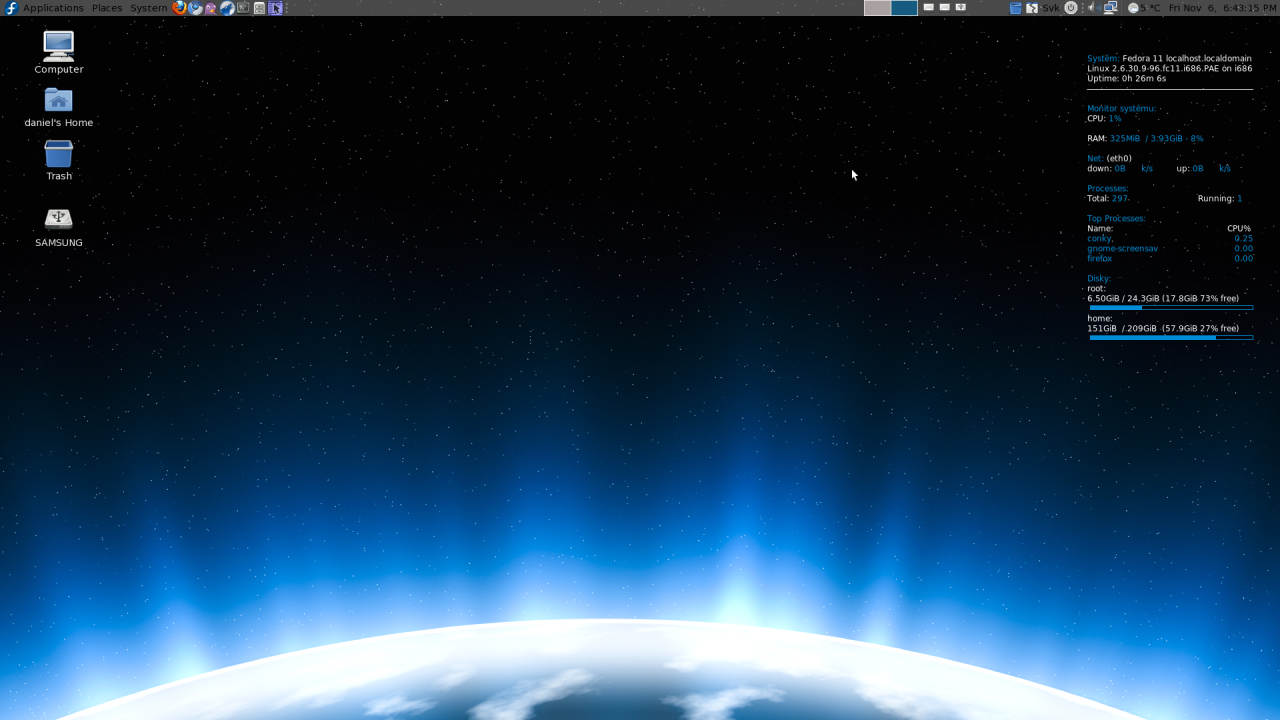
Task: Launch the blue bird panel launcher
Action: [227, 8]
